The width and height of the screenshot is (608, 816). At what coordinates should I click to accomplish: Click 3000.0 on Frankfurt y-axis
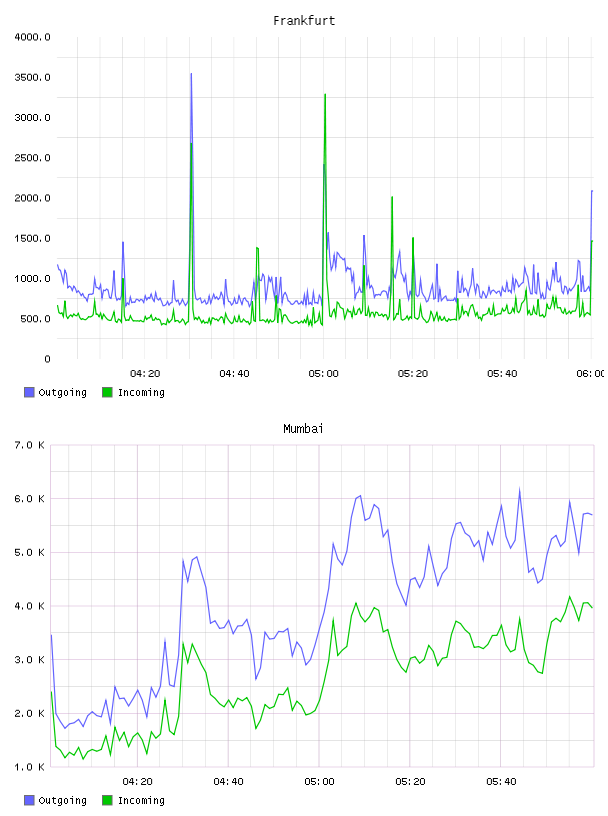click(x=32, y=118)
